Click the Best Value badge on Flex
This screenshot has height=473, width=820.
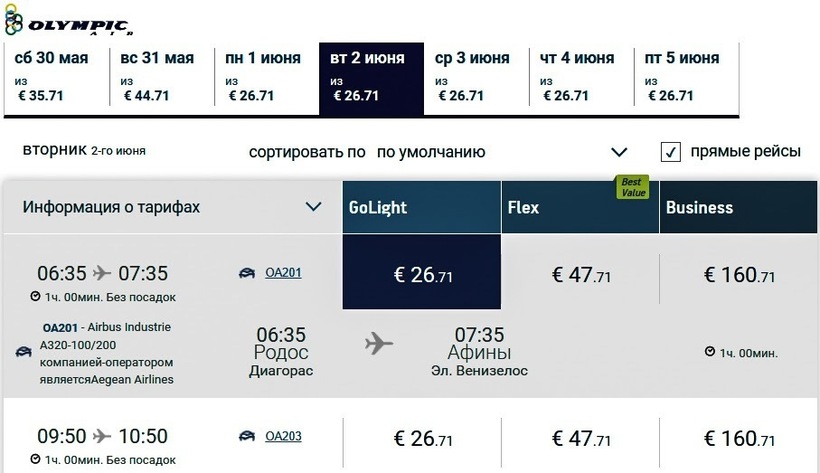tap(632, 187)
